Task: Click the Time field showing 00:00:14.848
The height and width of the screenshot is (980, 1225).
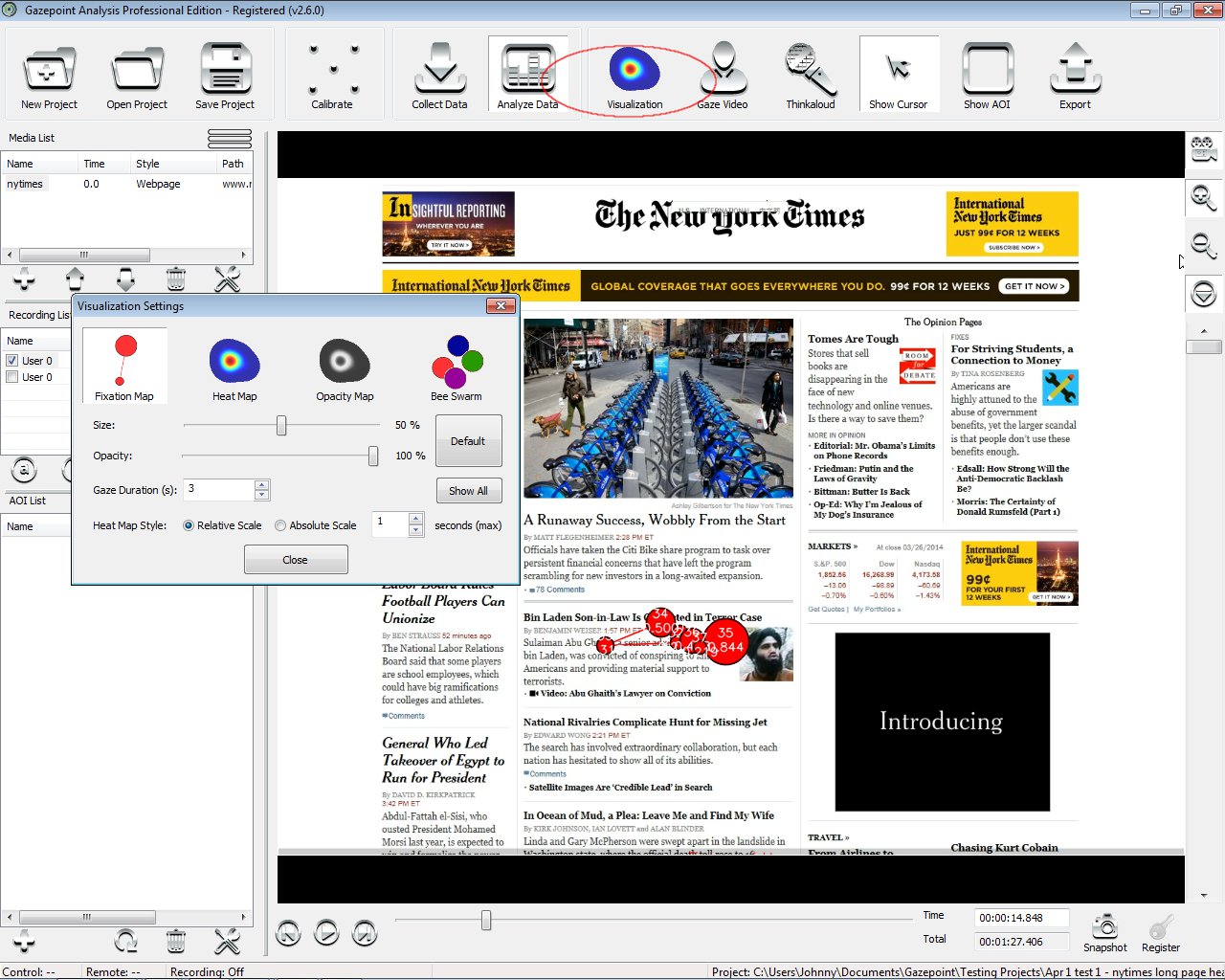Action: point(1020,918)
